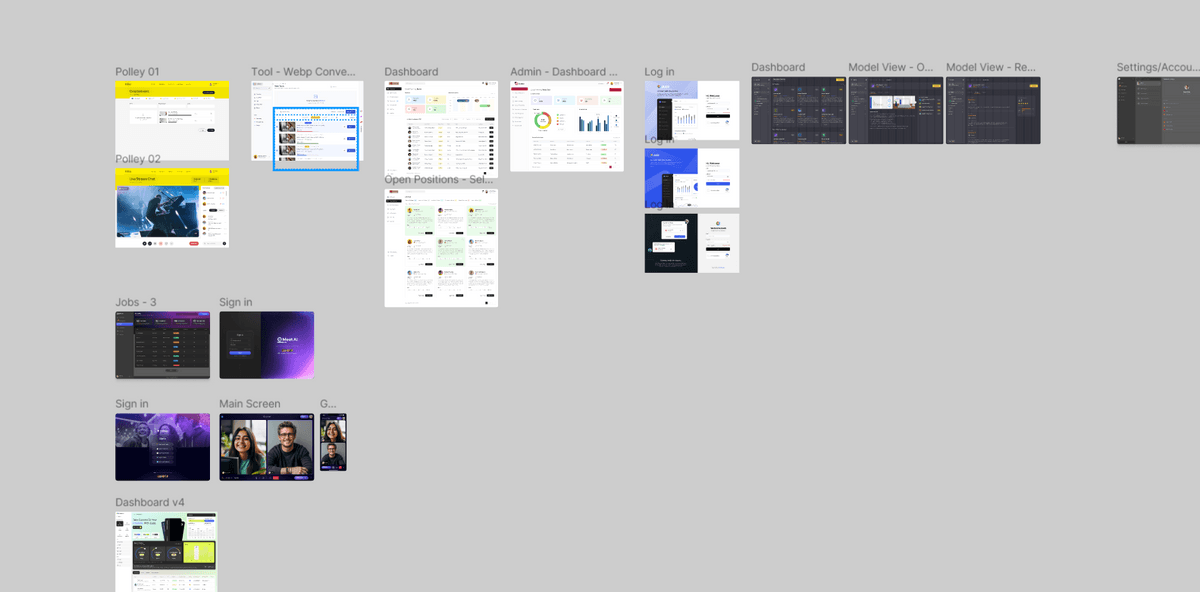1200x592 pixels.
Task: Select the Main Screen video call thumbnail
Action: [x=266, y=447]
